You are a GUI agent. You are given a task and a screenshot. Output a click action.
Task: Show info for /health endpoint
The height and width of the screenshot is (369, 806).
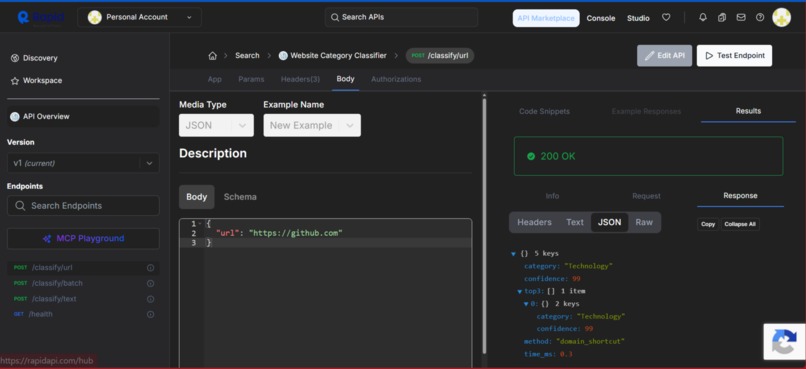point(151,314)
